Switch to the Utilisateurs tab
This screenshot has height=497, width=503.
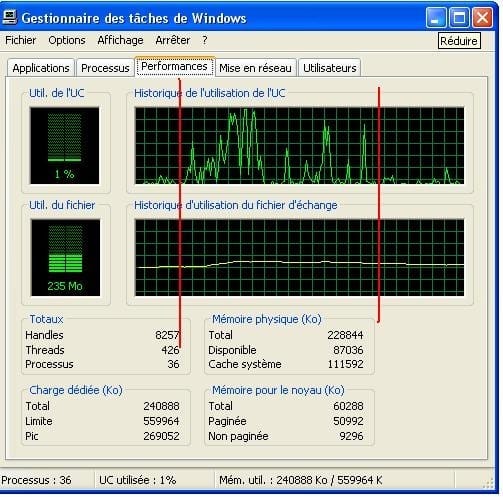click(x=330, y=68)
